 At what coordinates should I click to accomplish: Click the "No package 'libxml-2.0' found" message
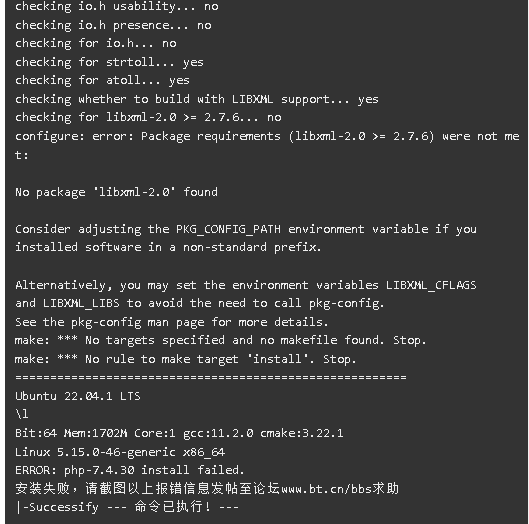116,192
